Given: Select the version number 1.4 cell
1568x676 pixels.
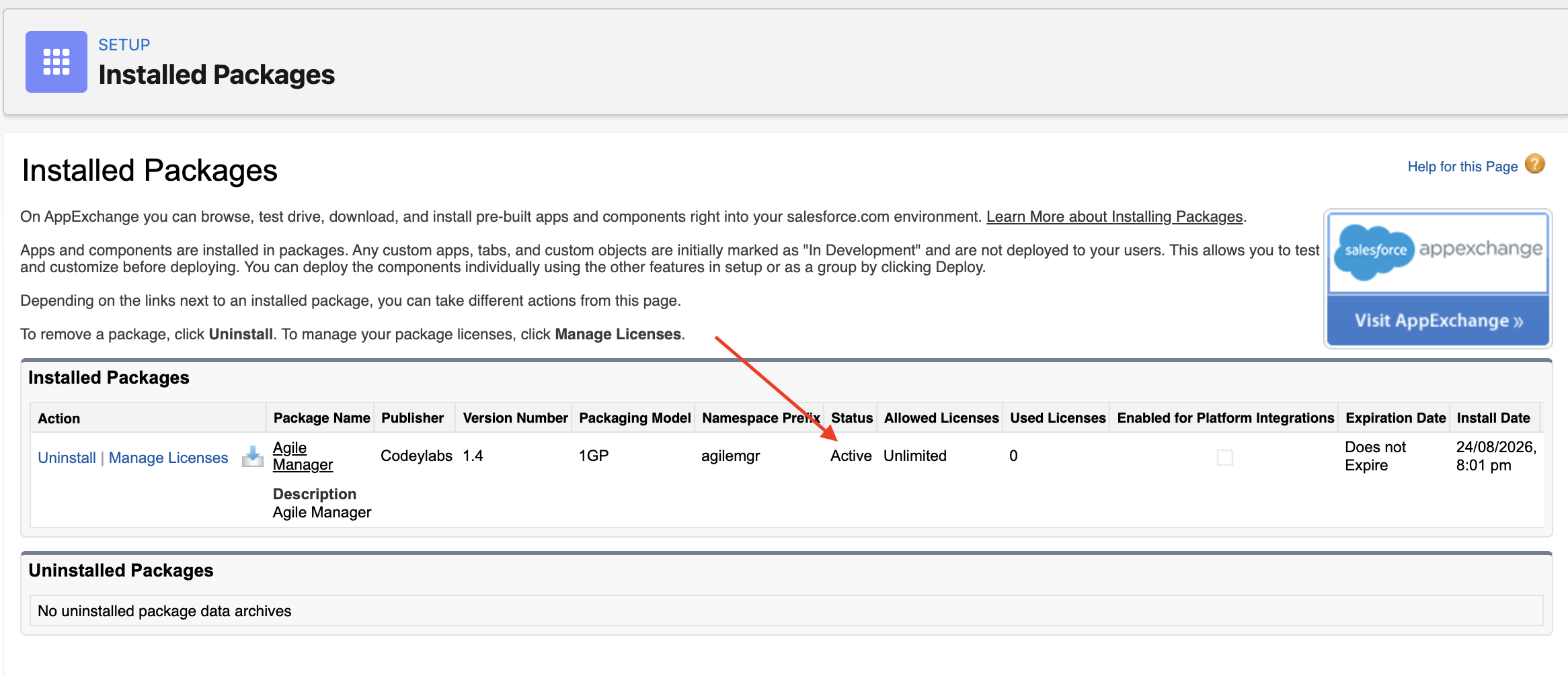Looking at the screenshot, I should pos(473,456).
